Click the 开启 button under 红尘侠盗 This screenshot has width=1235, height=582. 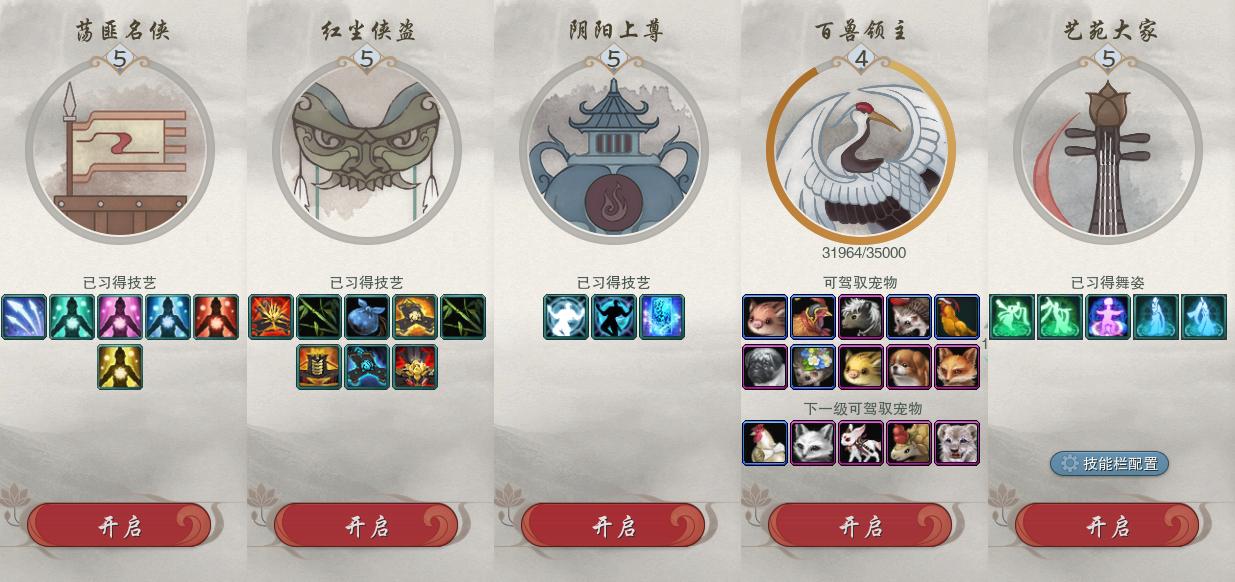pos(366,526)
